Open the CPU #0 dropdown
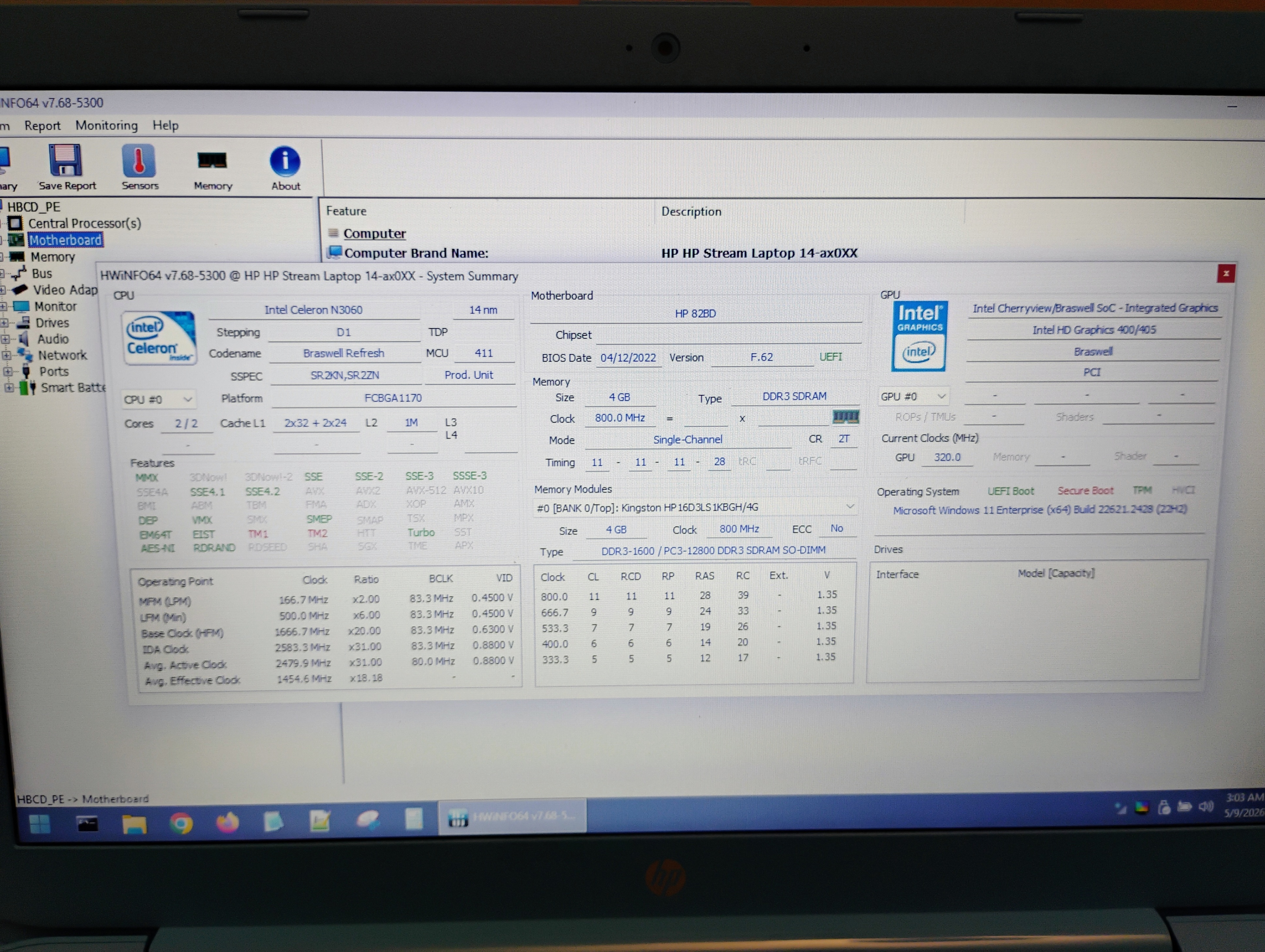The height and width of the screenshot is (952, 1265). click(x=158, y=399)
